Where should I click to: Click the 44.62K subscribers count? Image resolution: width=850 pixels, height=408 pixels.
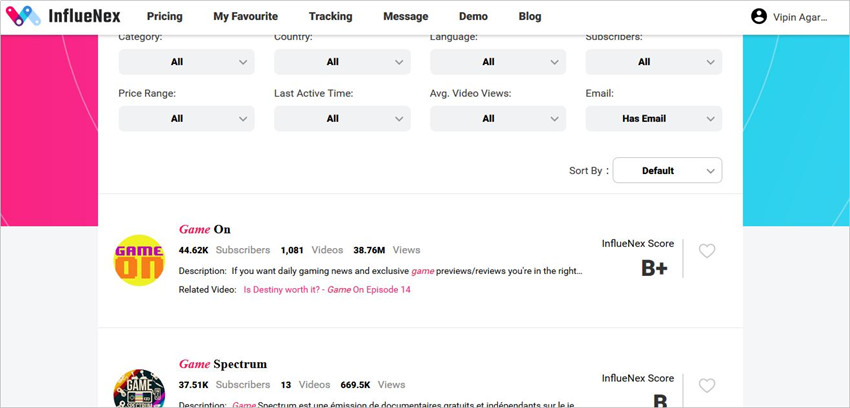pos(194,250)
